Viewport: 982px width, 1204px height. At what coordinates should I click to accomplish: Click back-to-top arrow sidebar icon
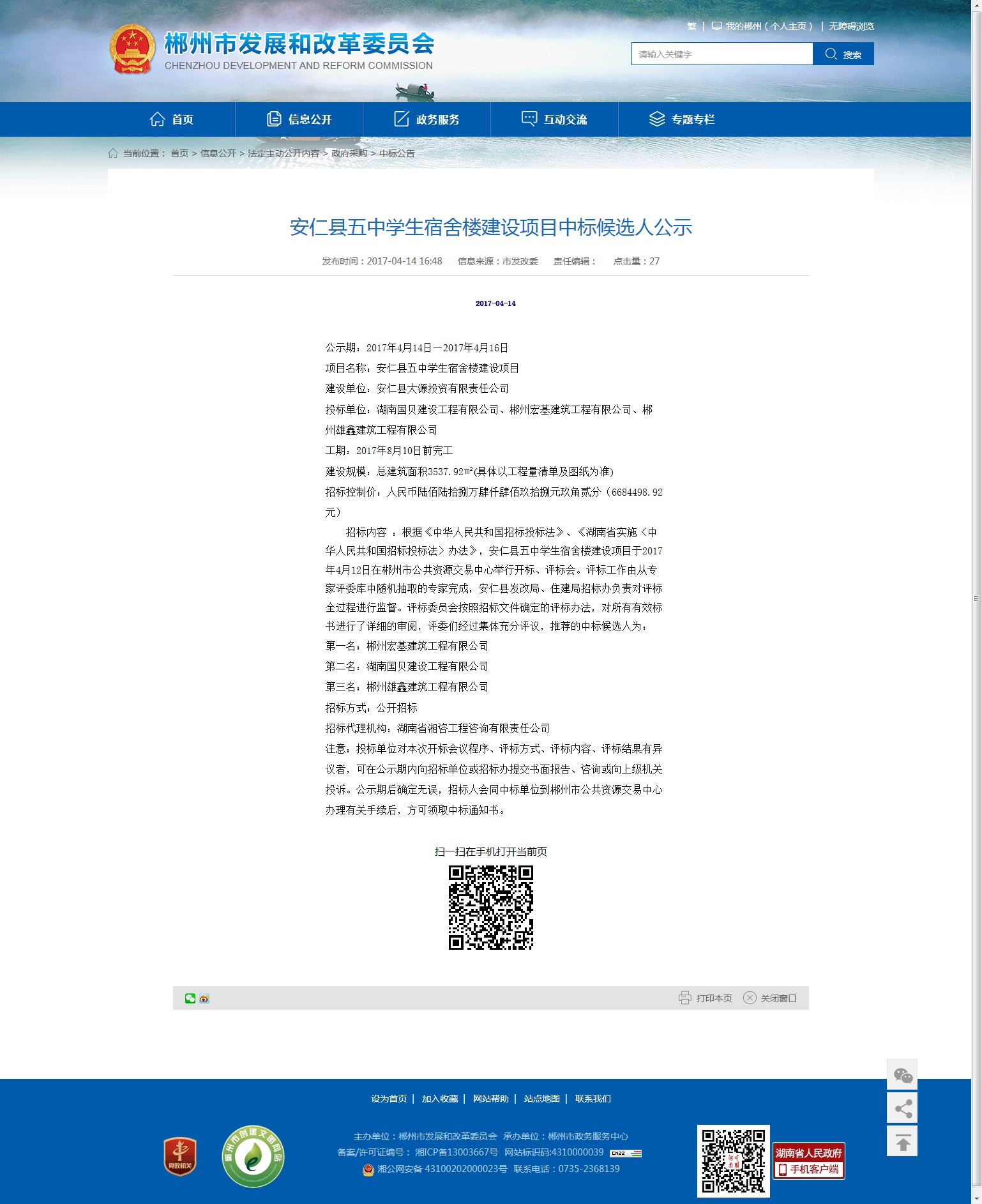(x=902, y=1141)
